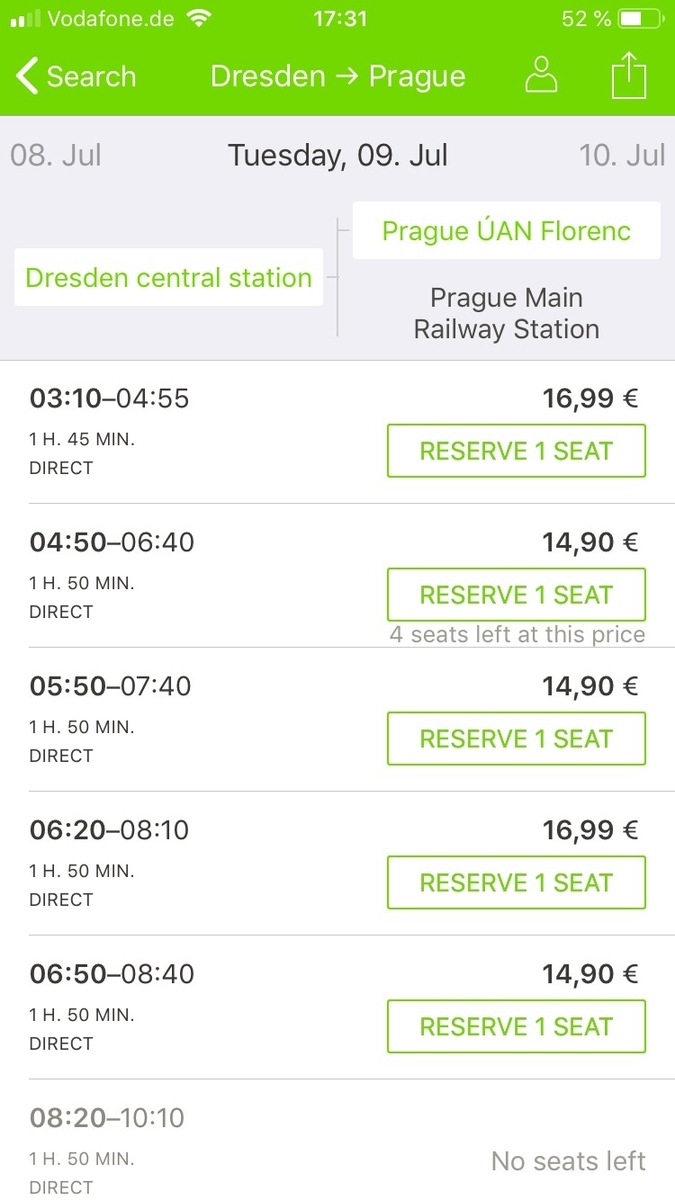Go to previous day 08. Jul
This screenshot has height=1200, width=675.
coord(56,155)
